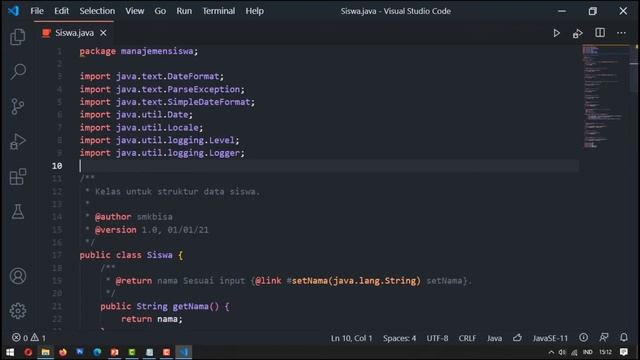Open File Explorer from the taskbar
640x360 pixels.
pos(45,352)
